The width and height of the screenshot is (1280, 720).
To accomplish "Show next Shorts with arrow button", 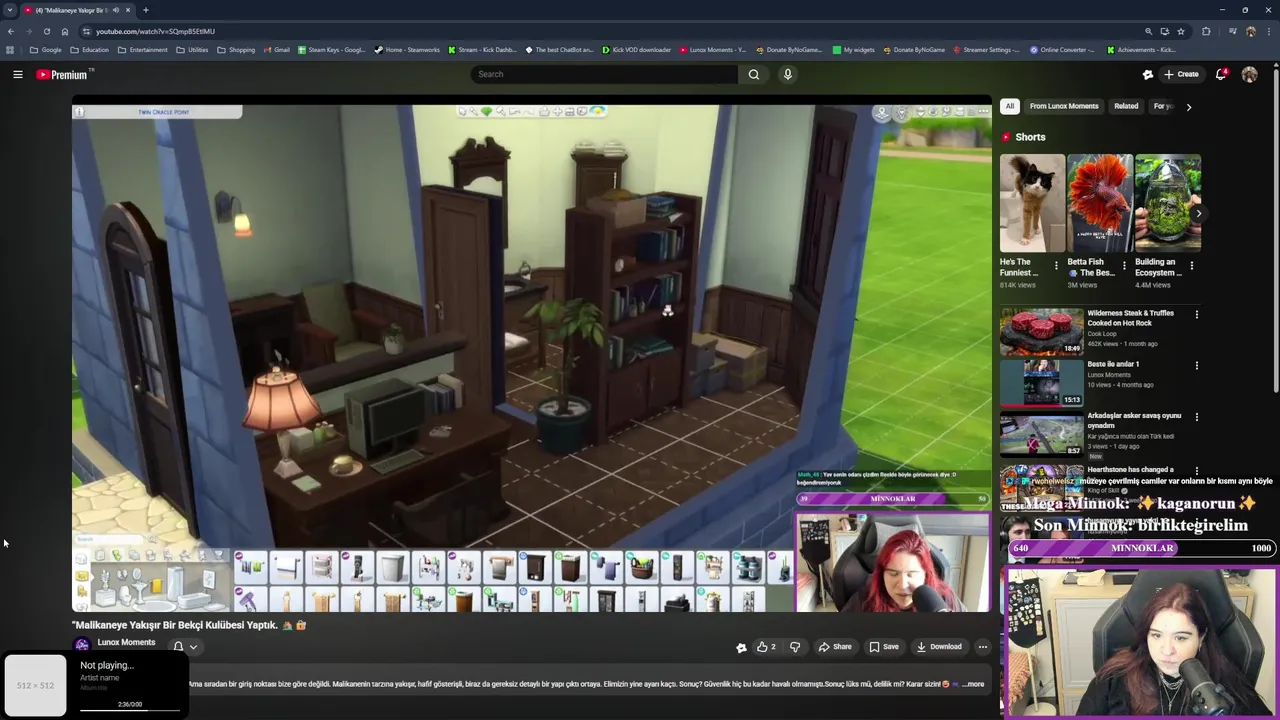I will (1198, 213).
